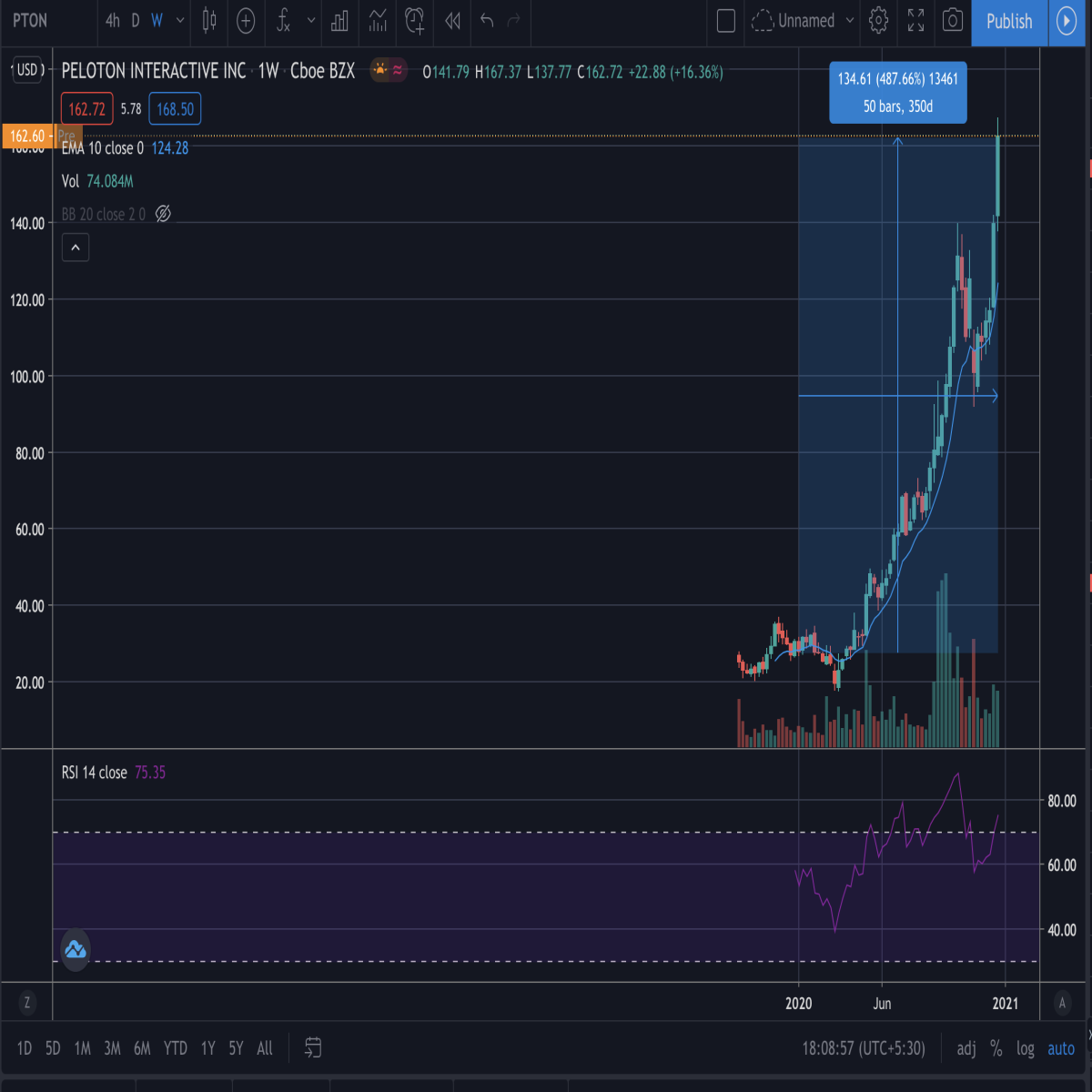Click the measurement tooltip showing 487.66%
This screenshot has height=1092, width=1092.
pos(898,92)
